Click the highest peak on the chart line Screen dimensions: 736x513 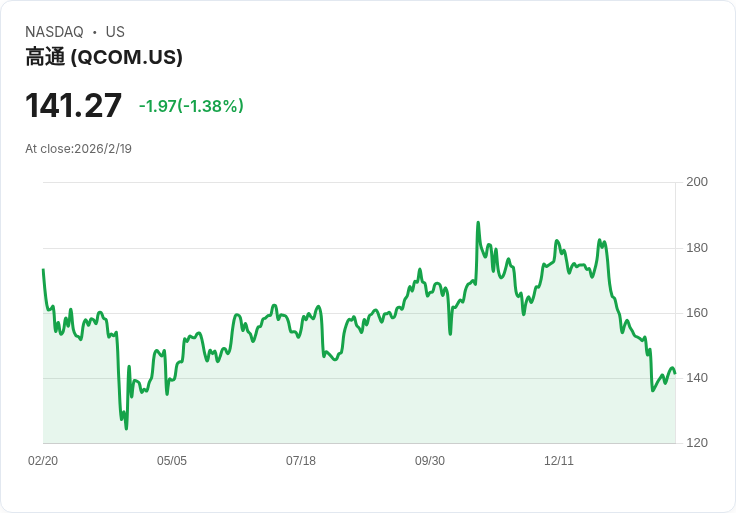[478, 222]
